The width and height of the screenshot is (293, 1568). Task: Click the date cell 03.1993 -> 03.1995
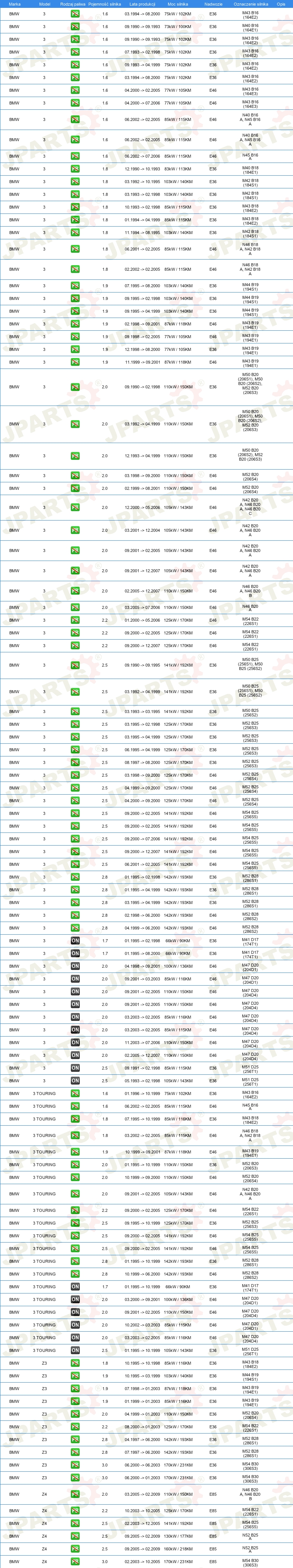142,712
